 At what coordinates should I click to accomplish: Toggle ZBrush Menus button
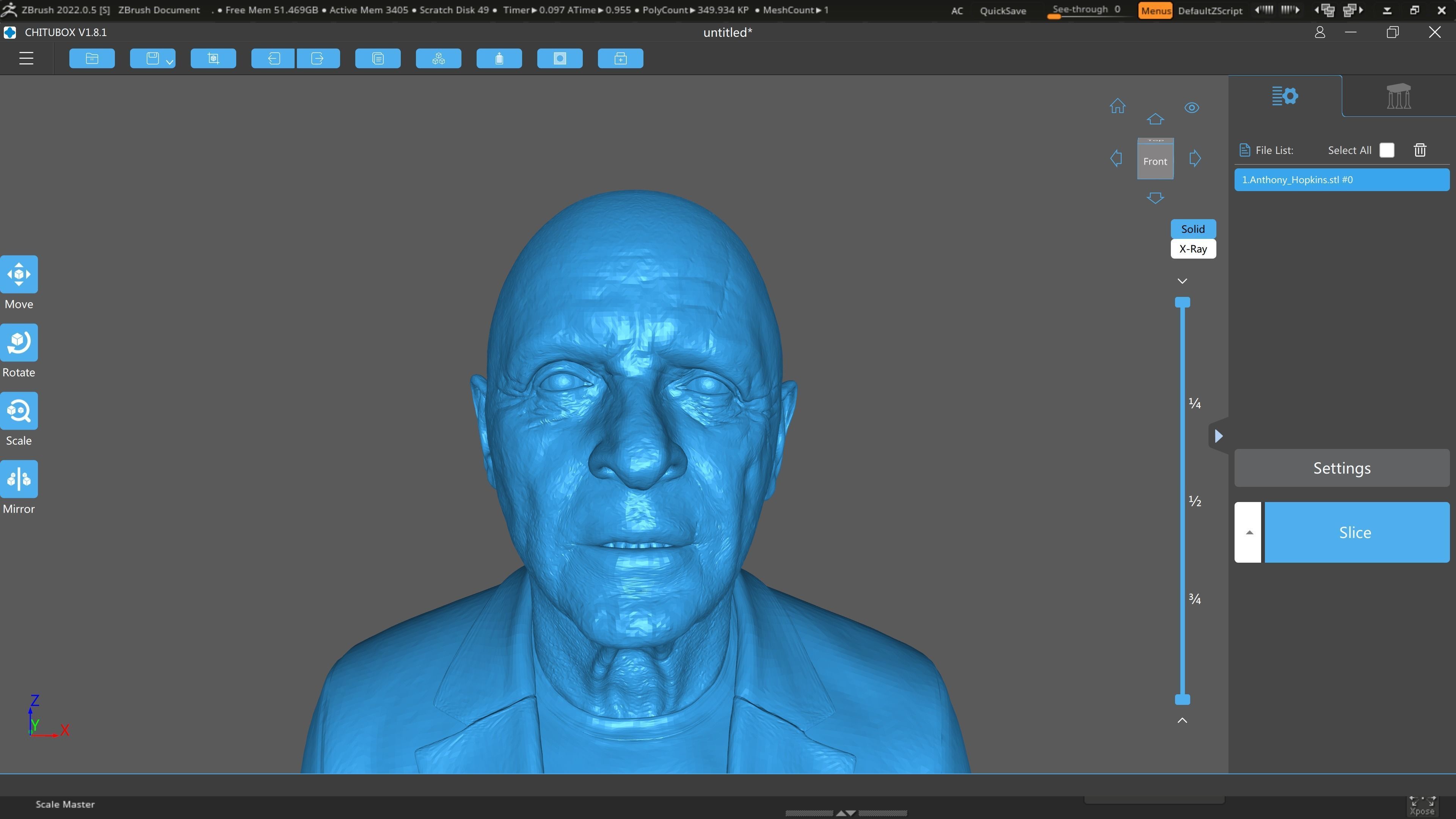[1155, 10]
